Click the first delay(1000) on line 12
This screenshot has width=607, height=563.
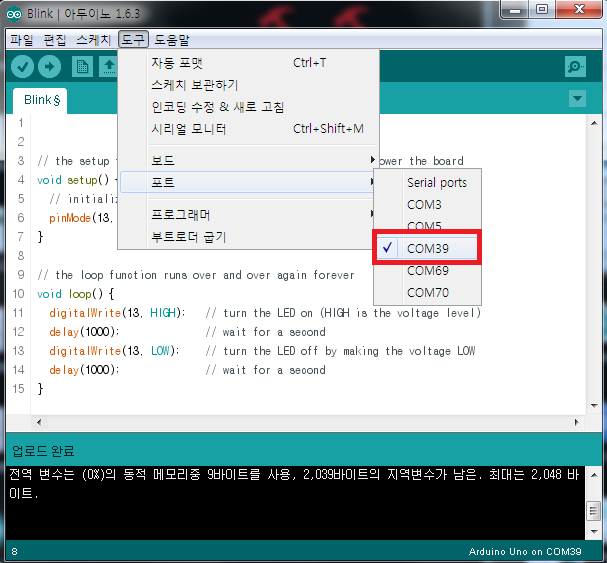click(x=84, y=332)
